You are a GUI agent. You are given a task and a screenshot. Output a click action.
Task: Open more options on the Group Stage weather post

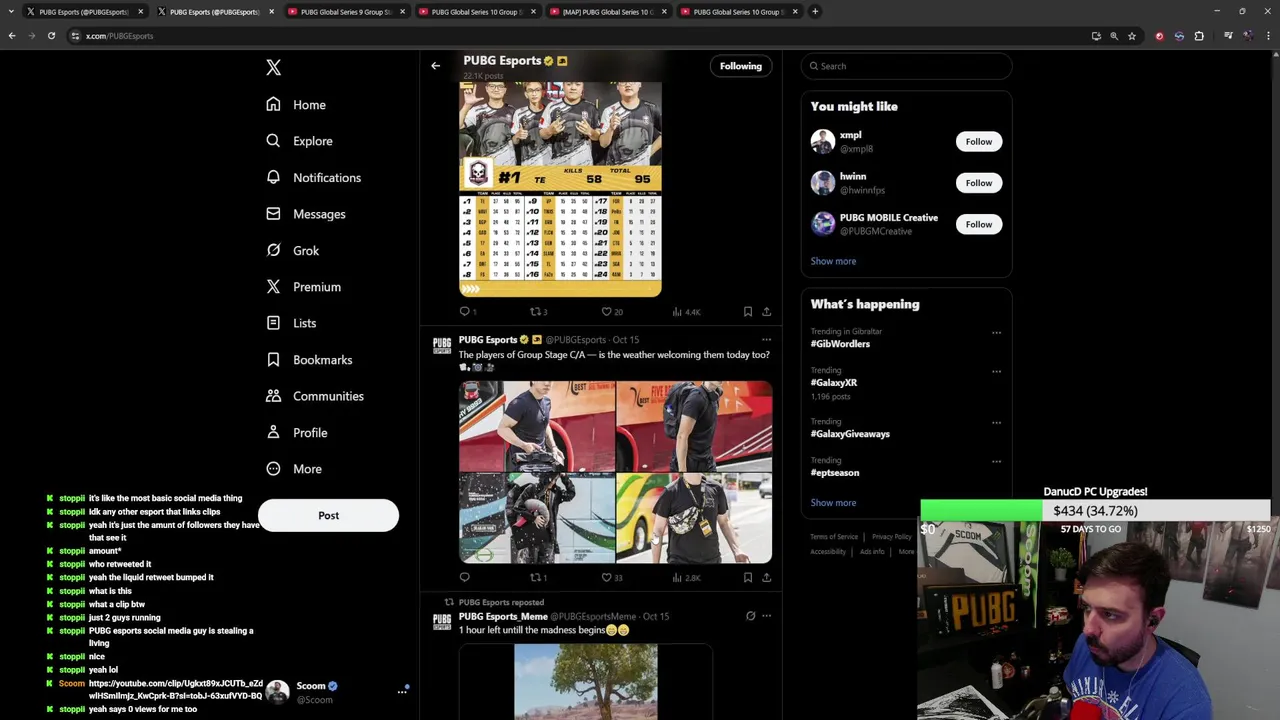tap(766, 340)
